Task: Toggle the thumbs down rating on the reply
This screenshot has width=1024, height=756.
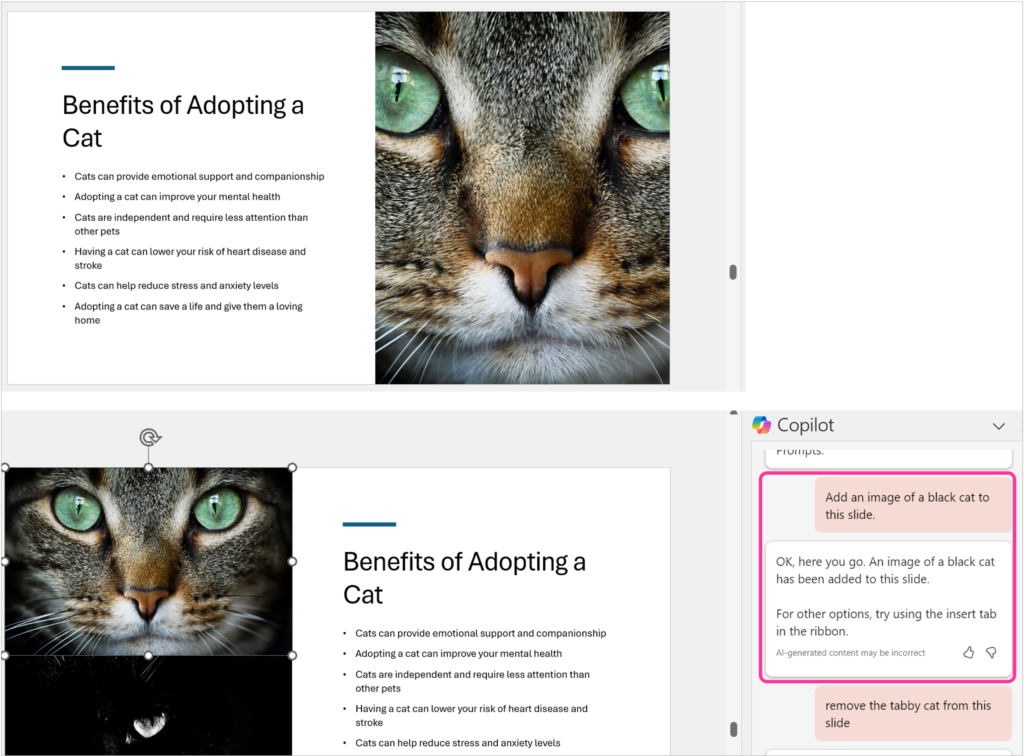Action: point(991,652)
